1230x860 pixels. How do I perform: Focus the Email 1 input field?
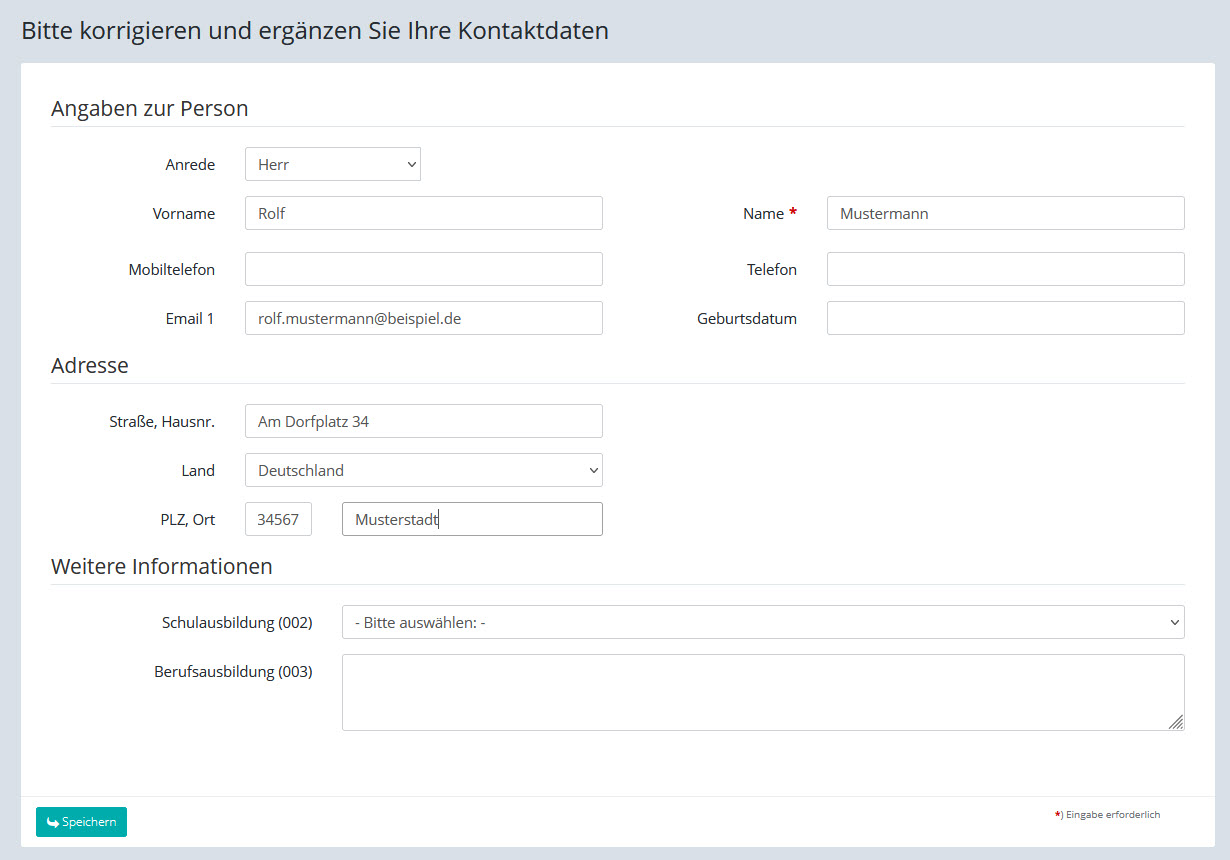pos(423,318)
